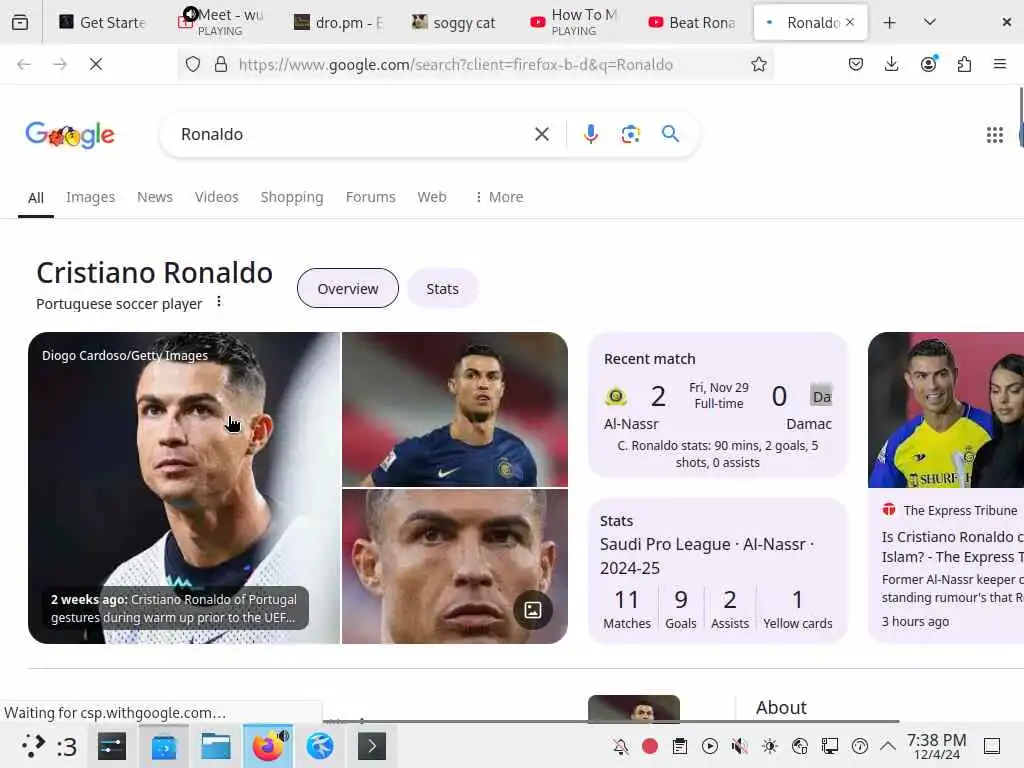This screenshot has height=768, width=1024.
Task: Switch to Get Started browser tab
Action: coord(102,23)
